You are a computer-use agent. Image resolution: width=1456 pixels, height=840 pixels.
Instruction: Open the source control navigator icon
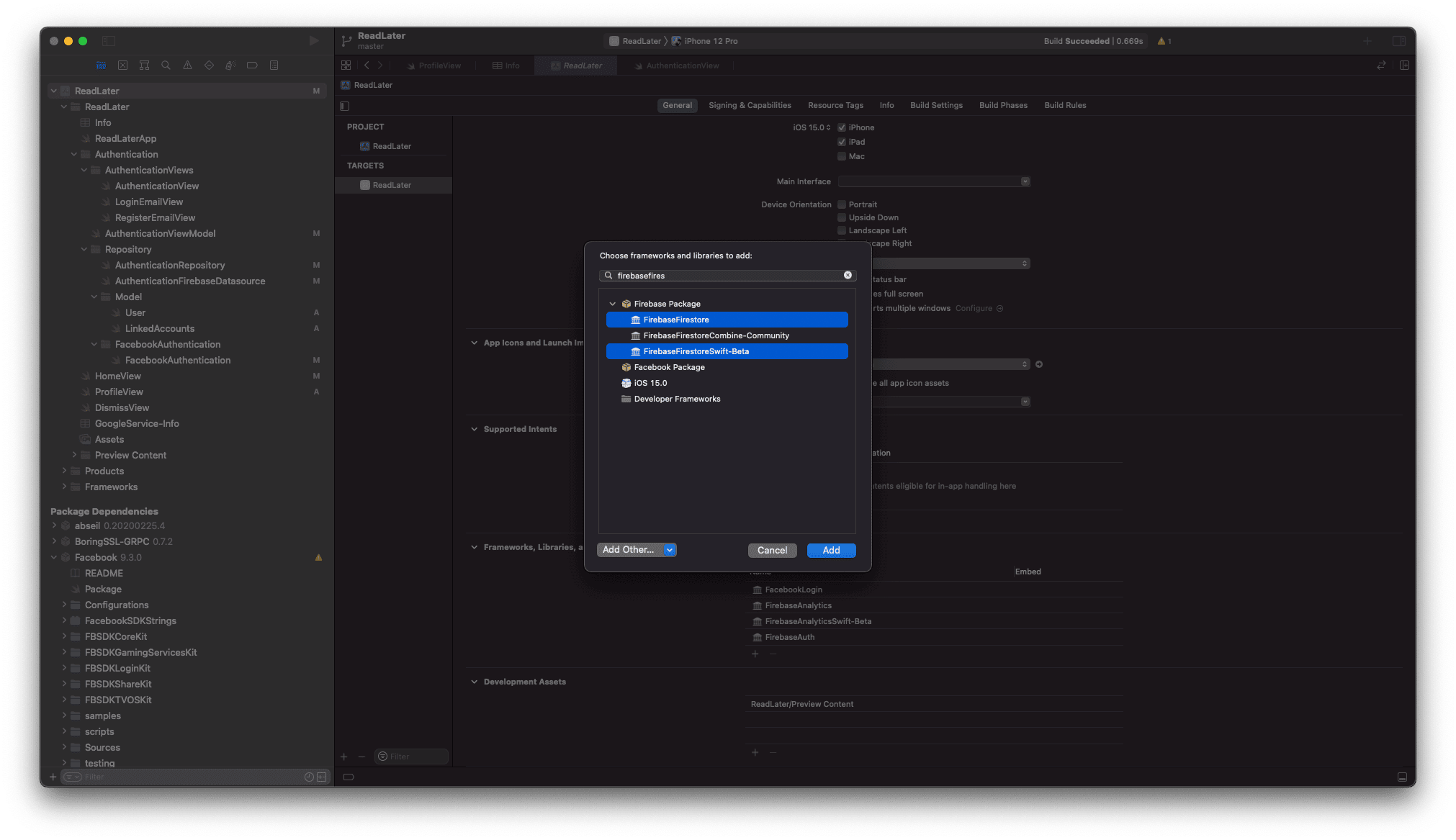click(123, 66)
